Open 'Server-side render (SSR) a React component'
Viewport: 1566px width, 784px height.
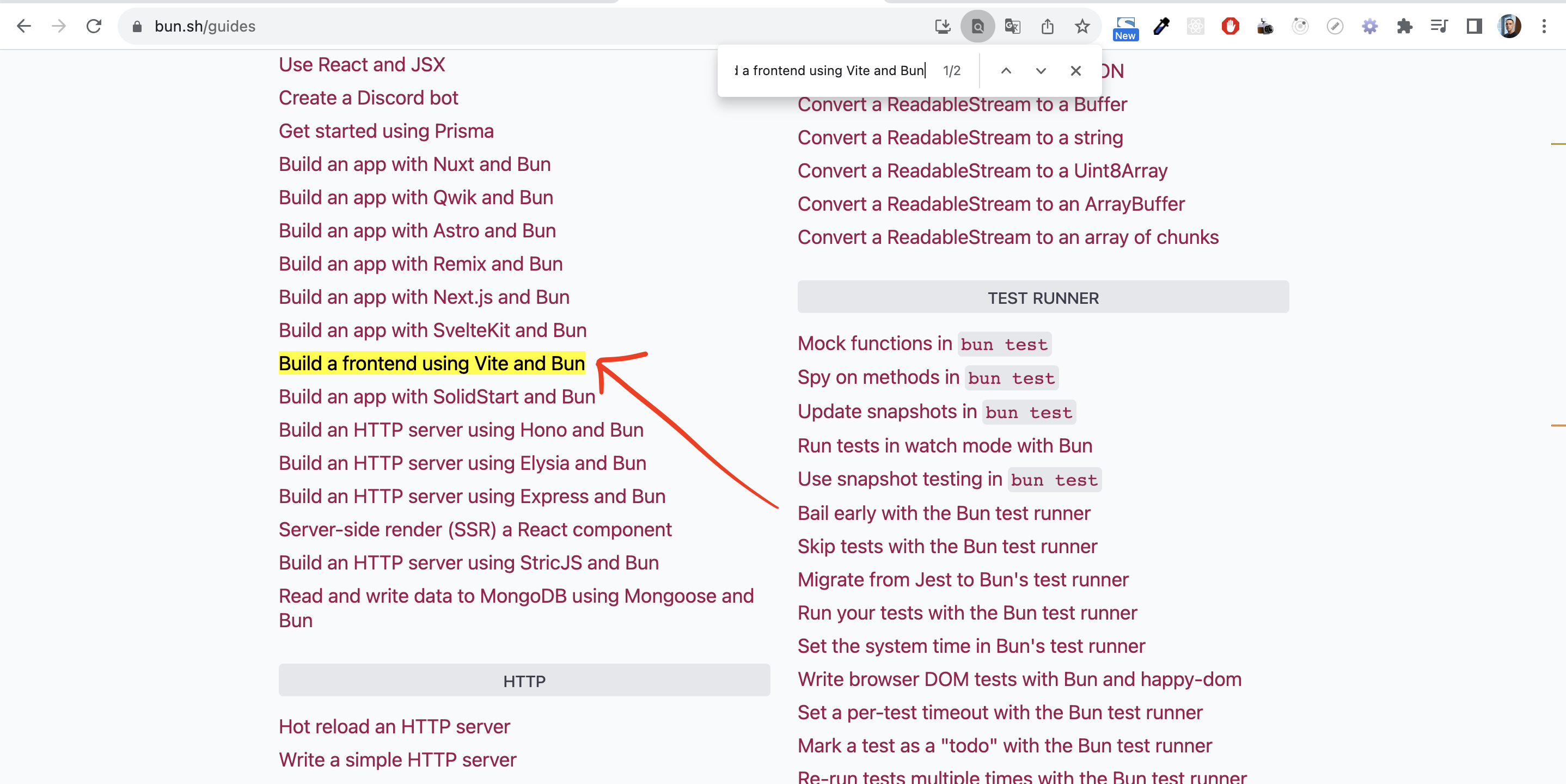point(475,529)
